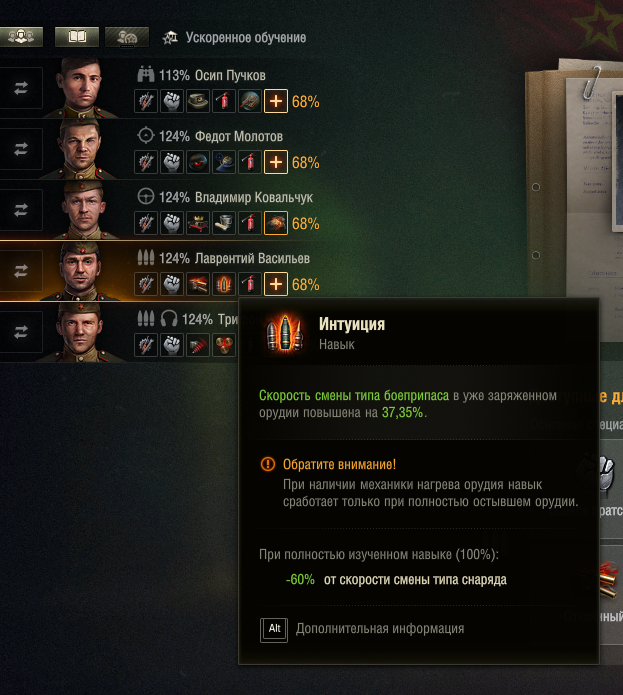The width and height of the screenshot is (623, 695).
Task: Swap out Федот Молотов with arrows
Action: pyautogui.click(x=21, y=148)
